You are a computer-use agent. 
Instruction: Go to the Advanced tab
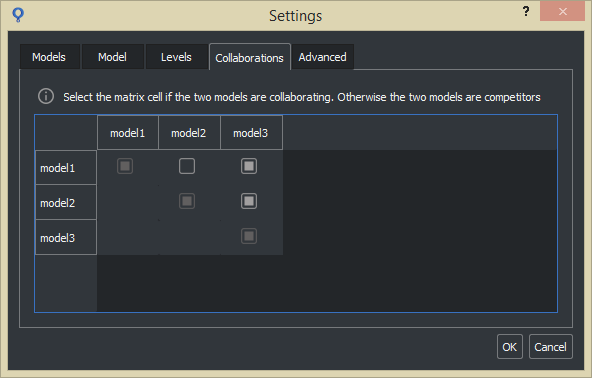coord(322,57)
